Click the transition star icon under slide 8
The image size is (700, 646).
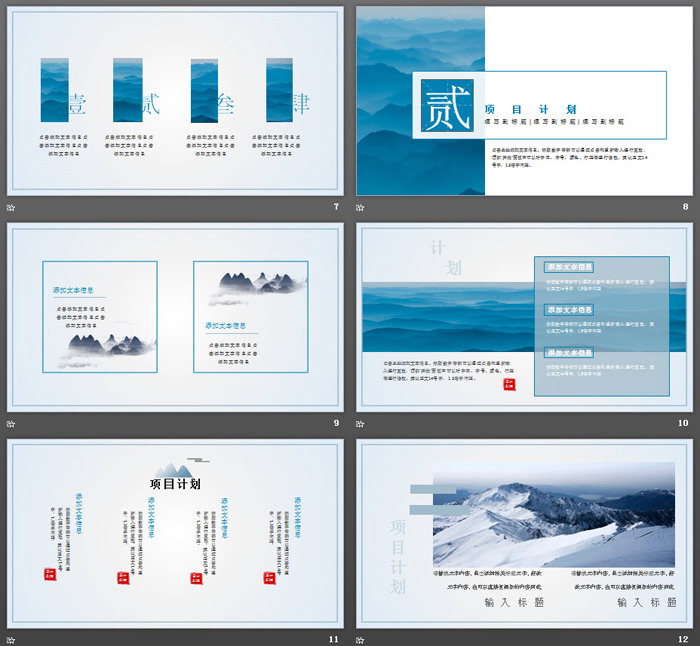361,207
